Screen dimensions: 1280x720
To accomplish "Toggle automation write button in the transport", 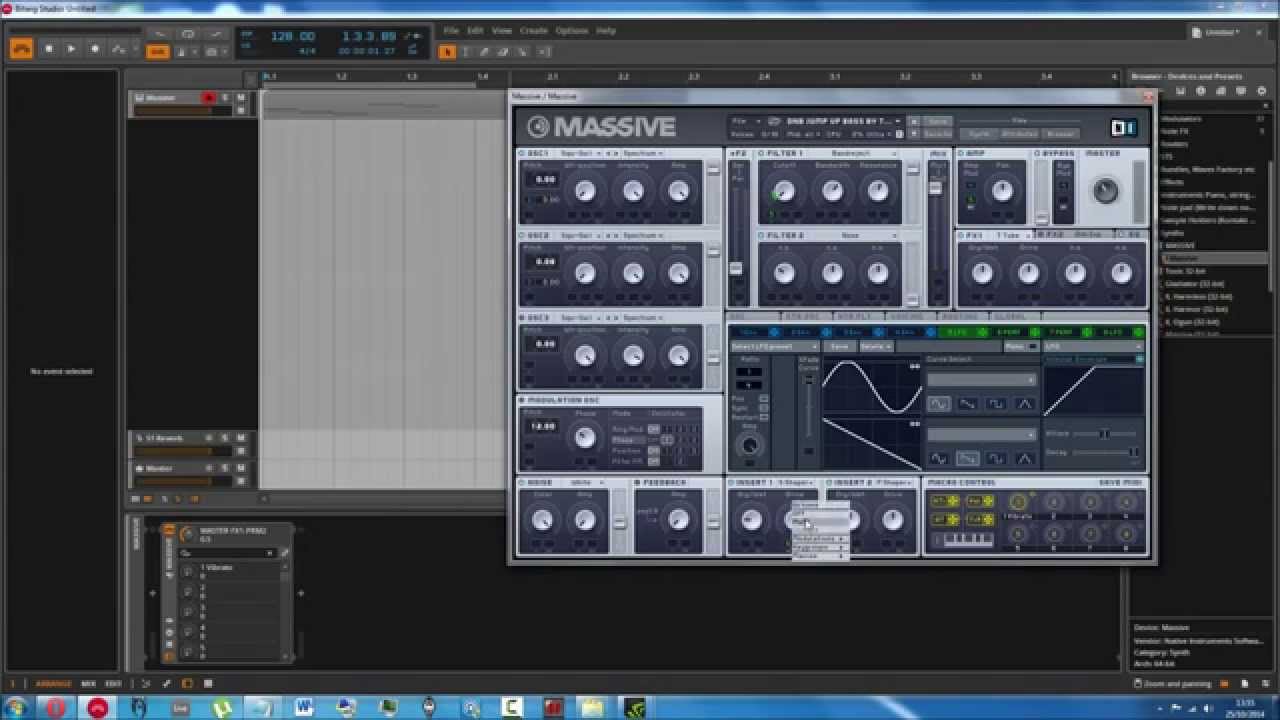I will 119,48.
